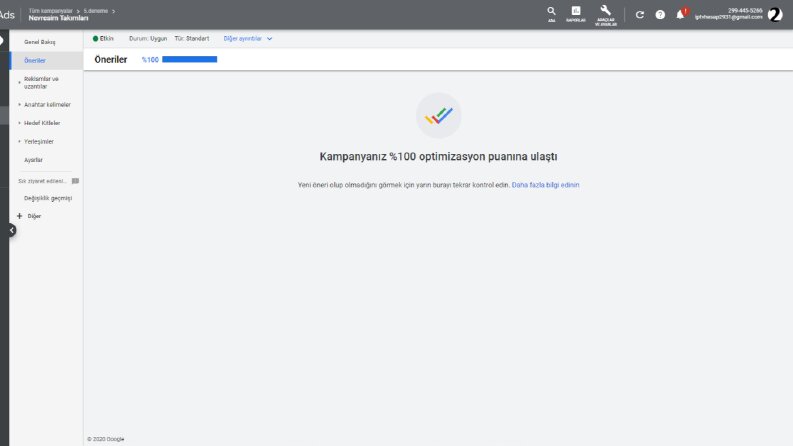
Task: Click the checkmark optimization badge graphic
Action: click(x=438, y=115)
